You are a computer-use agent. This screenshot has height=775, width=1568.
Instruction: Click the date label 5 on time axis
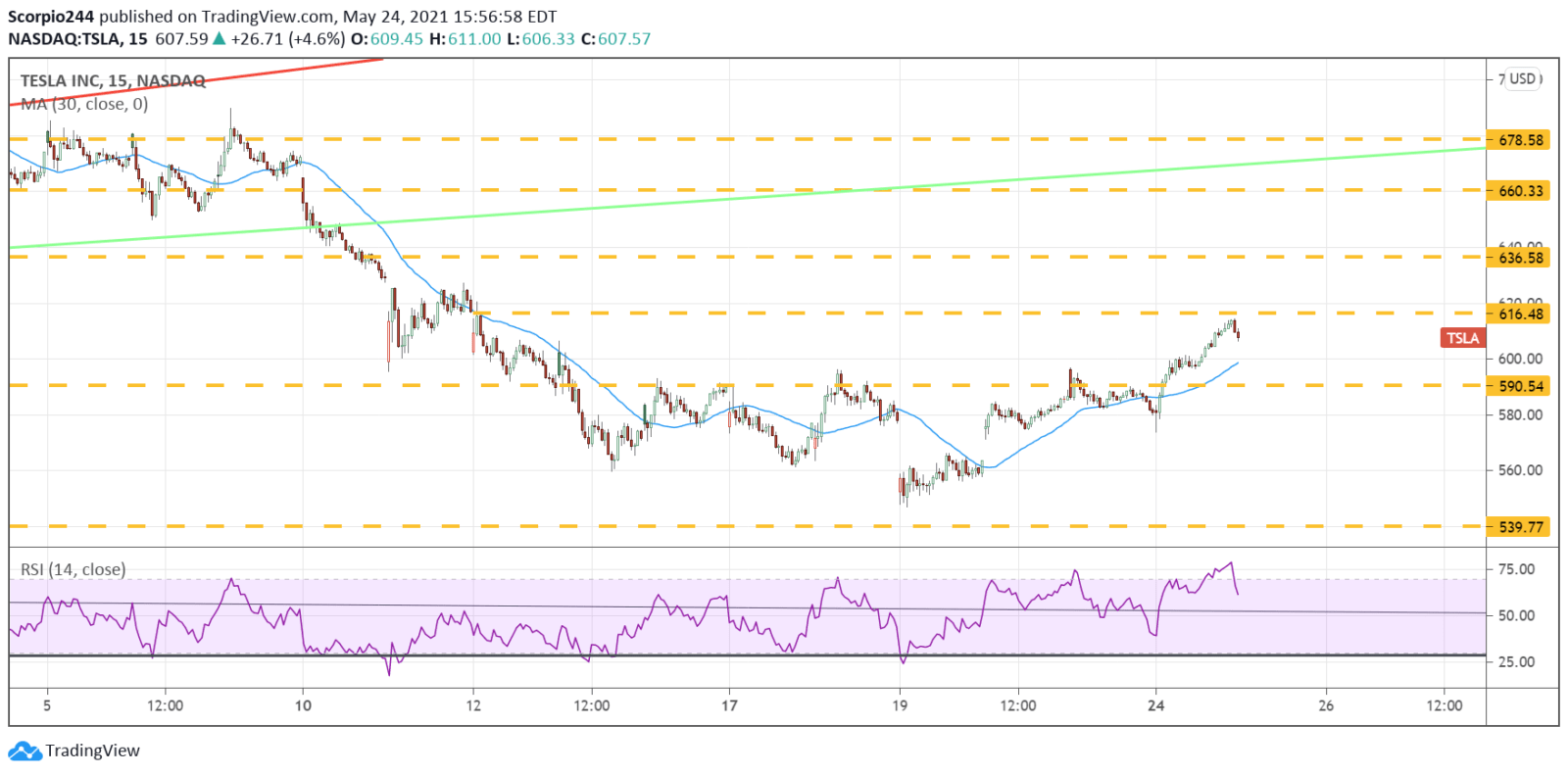tap(47, 705)
